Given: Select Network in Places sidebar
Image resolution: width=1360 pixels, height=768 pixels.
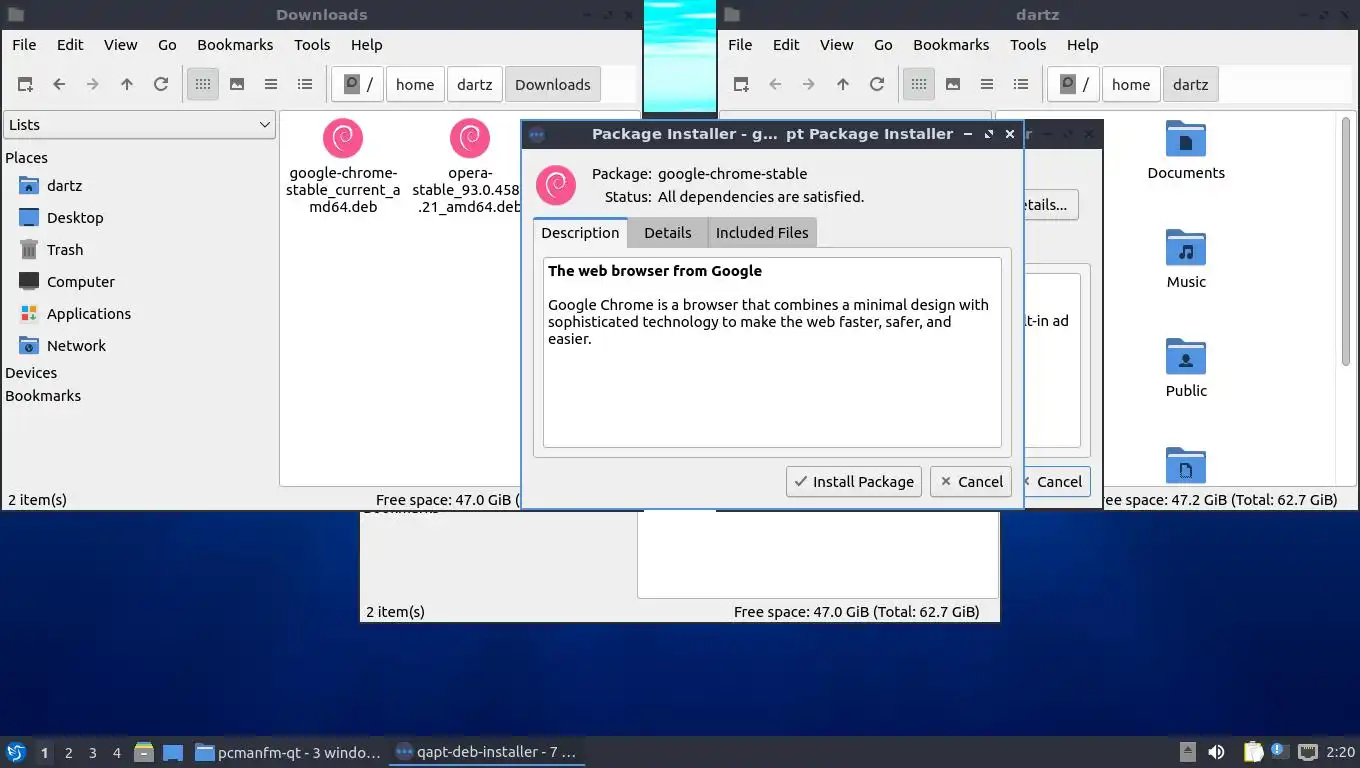Looking at the screenshot, I should 76,346.
